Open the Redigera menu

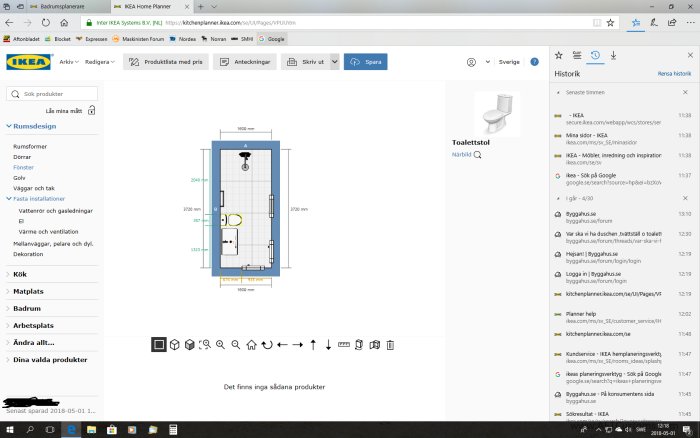pos(100,62)
